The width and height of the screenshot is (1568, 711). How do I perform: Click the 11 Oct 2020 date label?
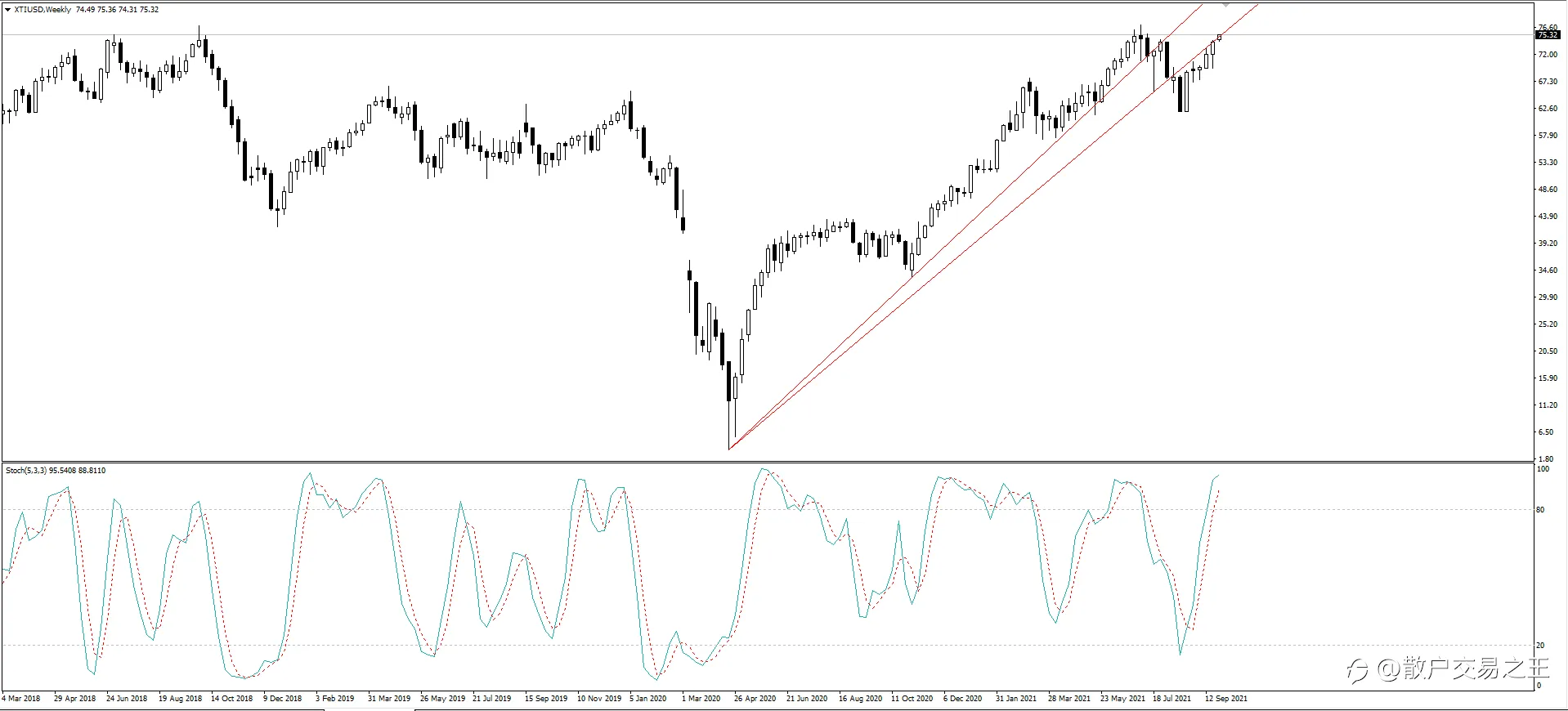(912, 699)
